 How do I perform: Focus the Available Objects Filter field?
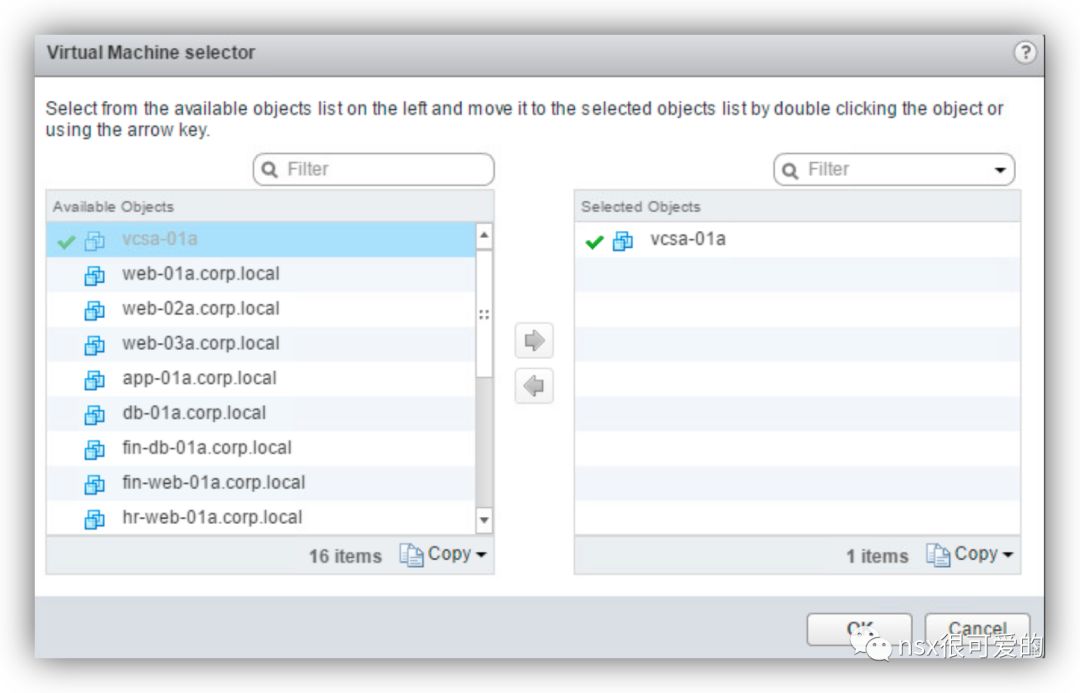373,169
